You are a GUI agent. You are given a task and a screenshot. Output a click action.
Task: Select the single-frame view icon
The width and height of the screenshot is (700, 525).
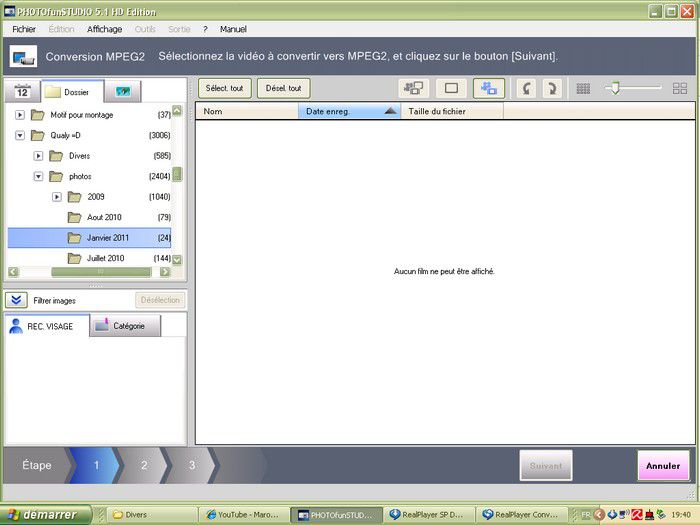(x=450, y=89)
